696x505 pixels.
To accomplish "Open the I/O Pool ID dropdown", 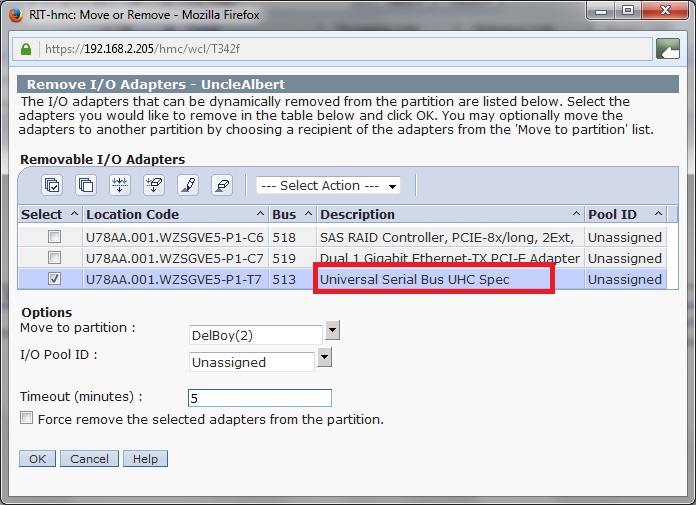I will (325, 360).
